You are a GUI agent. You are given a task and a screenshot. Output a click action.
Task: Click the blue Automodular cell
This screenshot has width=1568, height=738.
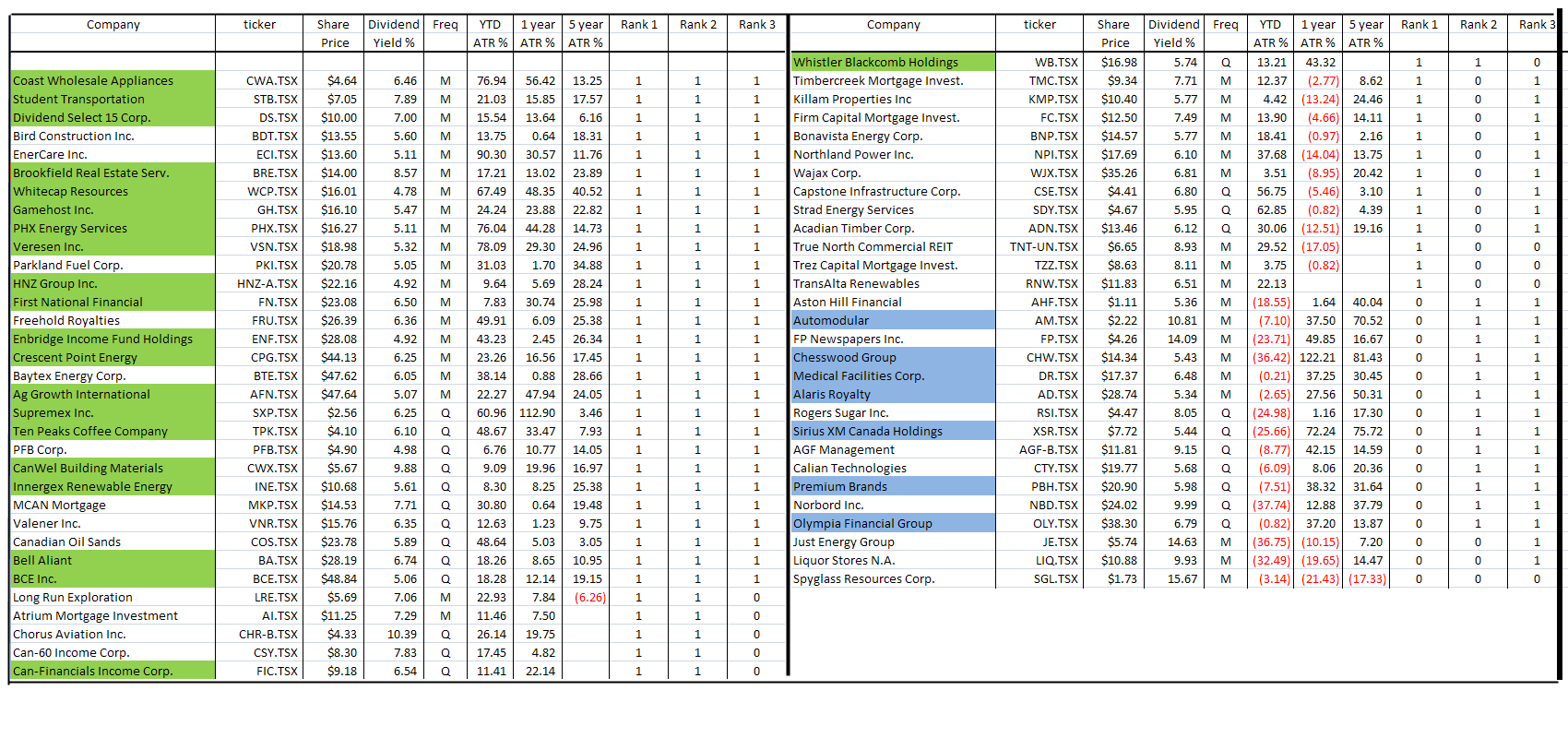893,320
